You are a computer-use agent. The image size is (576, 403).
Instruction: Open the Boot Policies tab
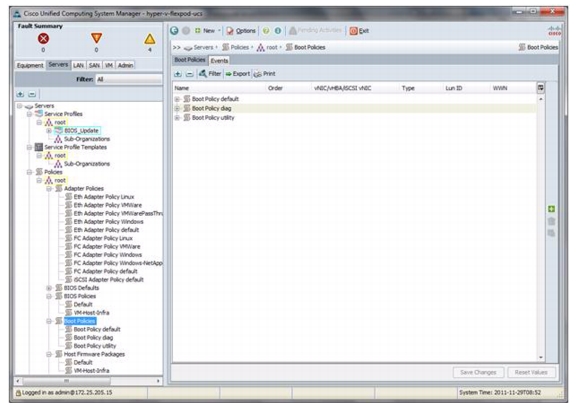point(190,60)
